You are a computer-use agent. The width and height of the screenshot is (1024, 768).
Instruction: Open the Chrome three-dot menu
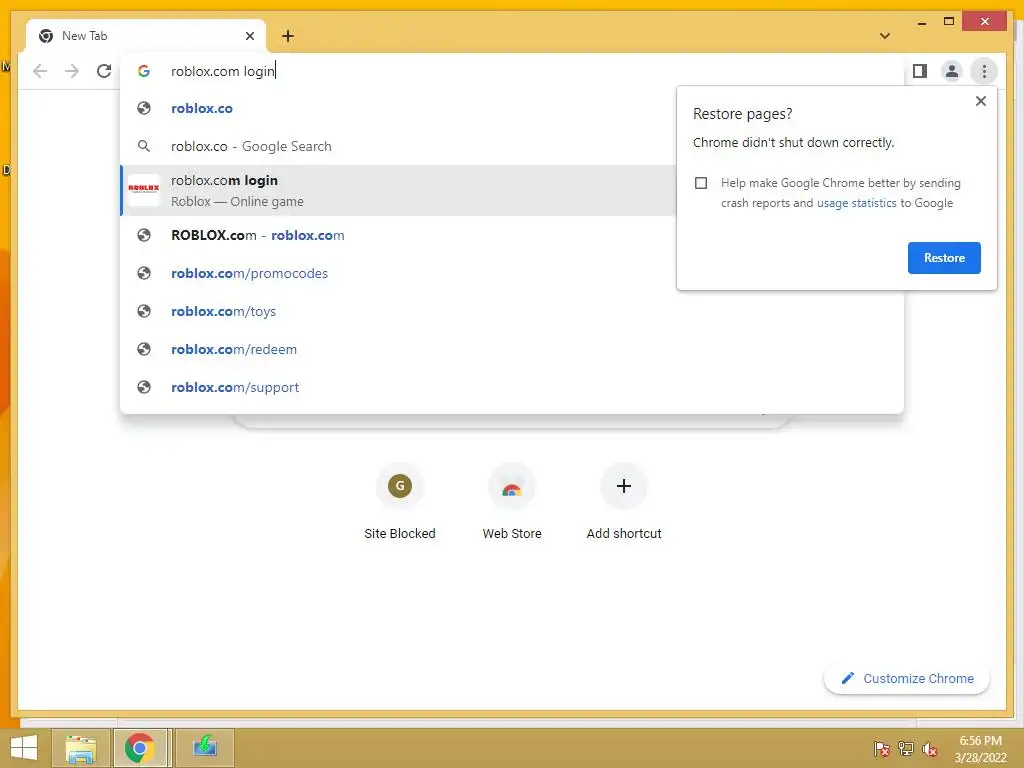coord(984,71)
